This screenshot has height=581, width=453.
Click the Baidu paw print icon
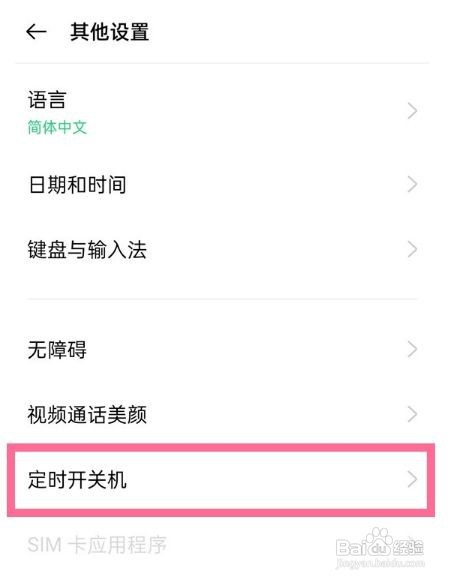coord(379,541)
